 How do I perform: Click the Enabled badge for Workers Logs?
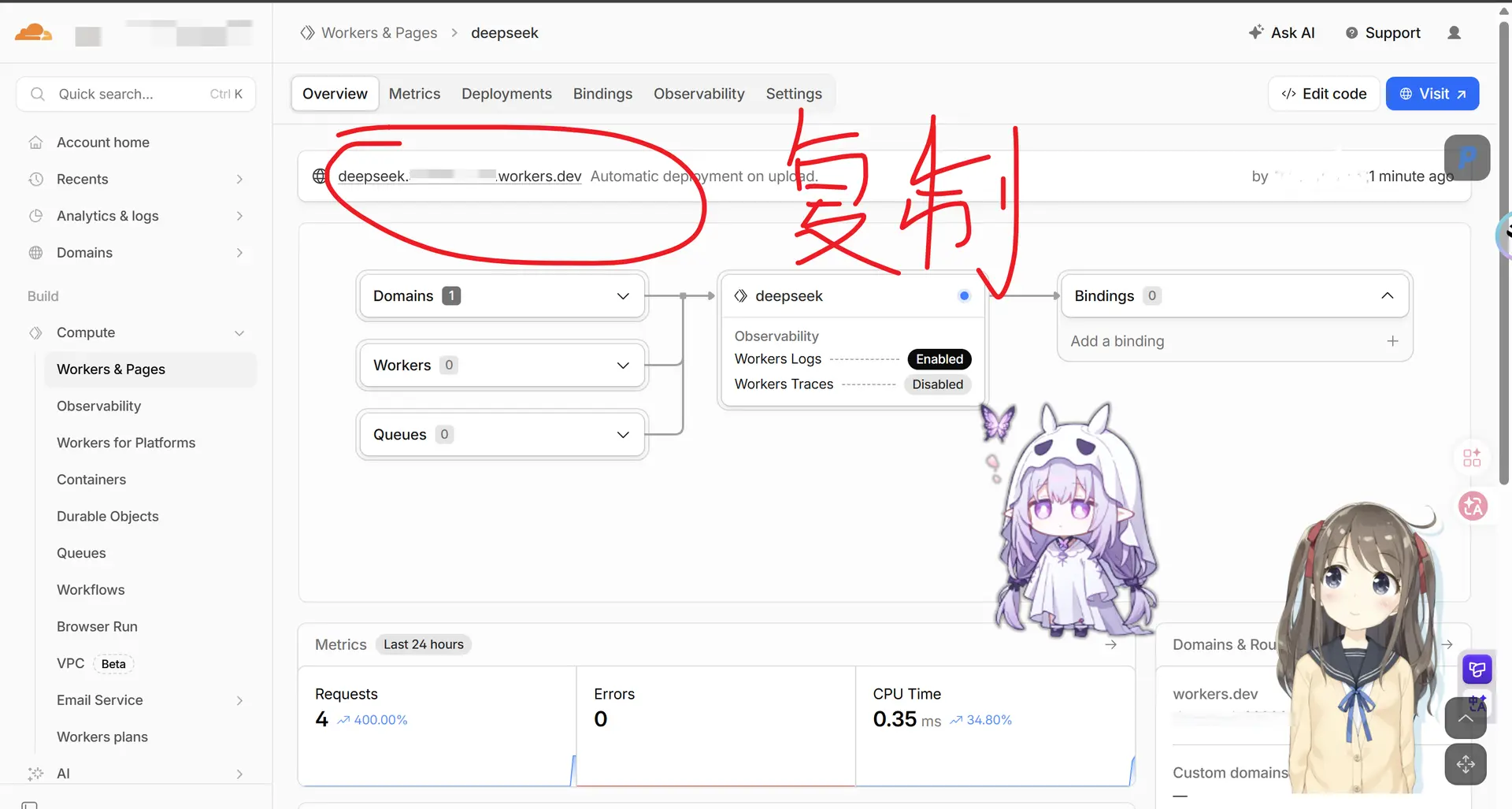click(x=939, y=359)
